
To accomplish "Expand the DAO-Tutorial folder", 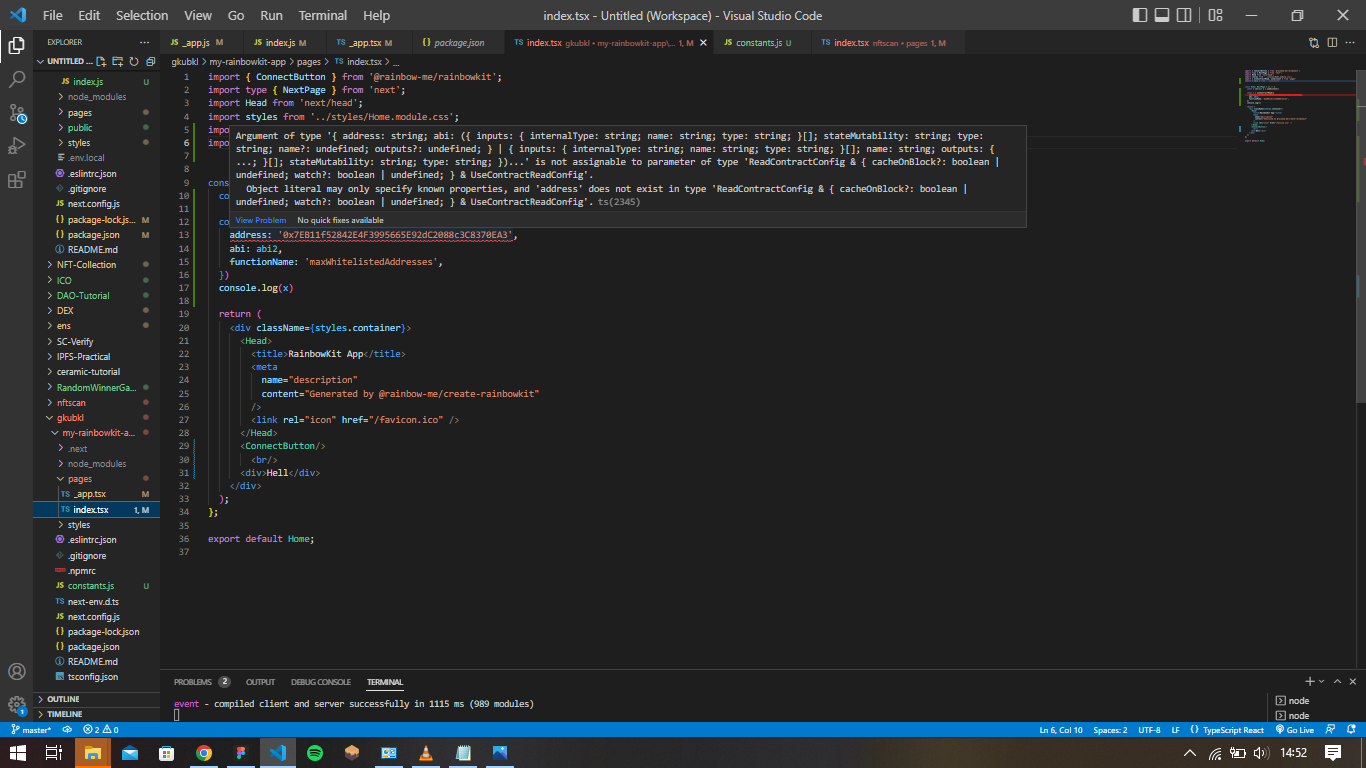I will click(96, 296).
